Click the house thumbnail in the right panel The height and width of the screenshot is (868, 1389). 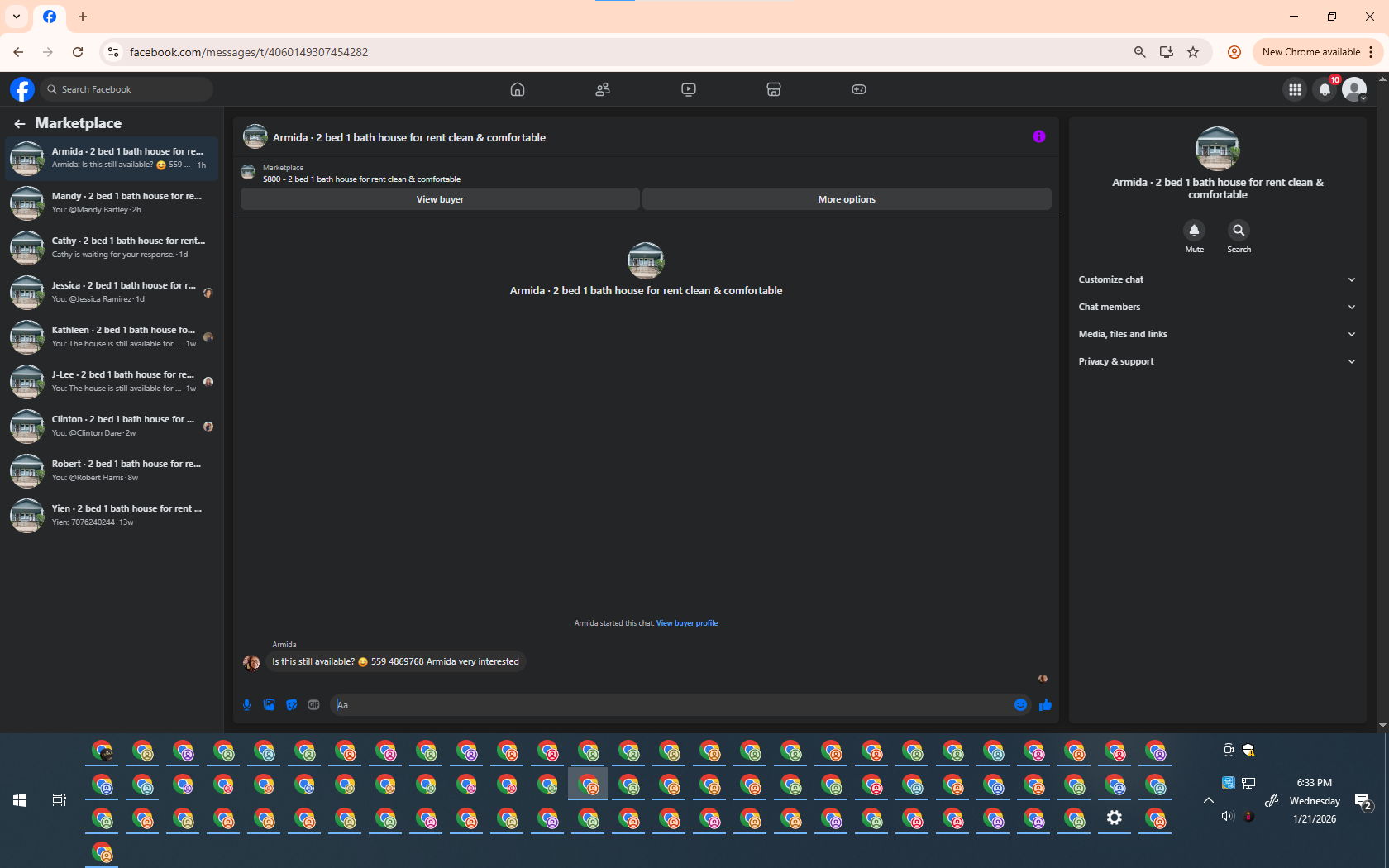1217,149
